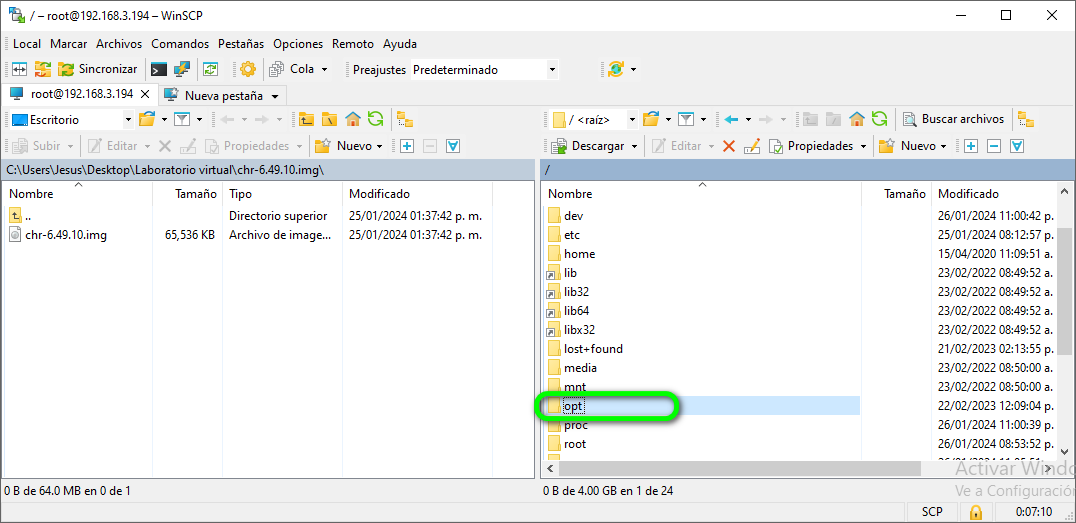Show local directory tree icon
This screenshot has width=1076, height=523.
(x=405, y=119)
